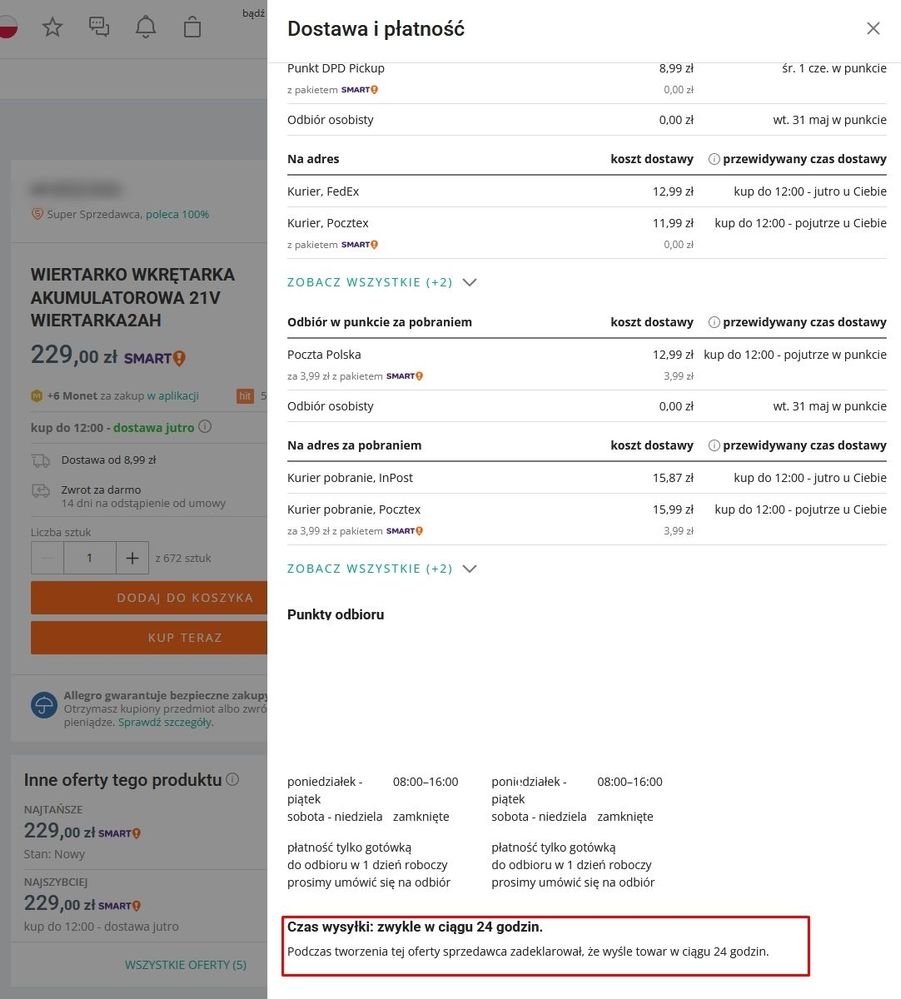Viewport: 901px width, 999px height.
Task: Click info icon beside 'dostawa jutro'
Action: coord(205,426)
